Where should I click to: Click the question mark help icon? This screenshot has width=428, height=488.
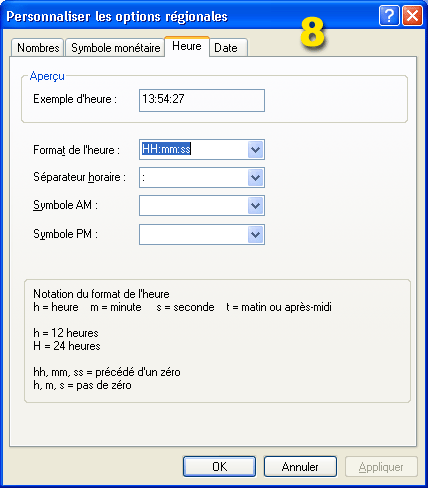389,15
